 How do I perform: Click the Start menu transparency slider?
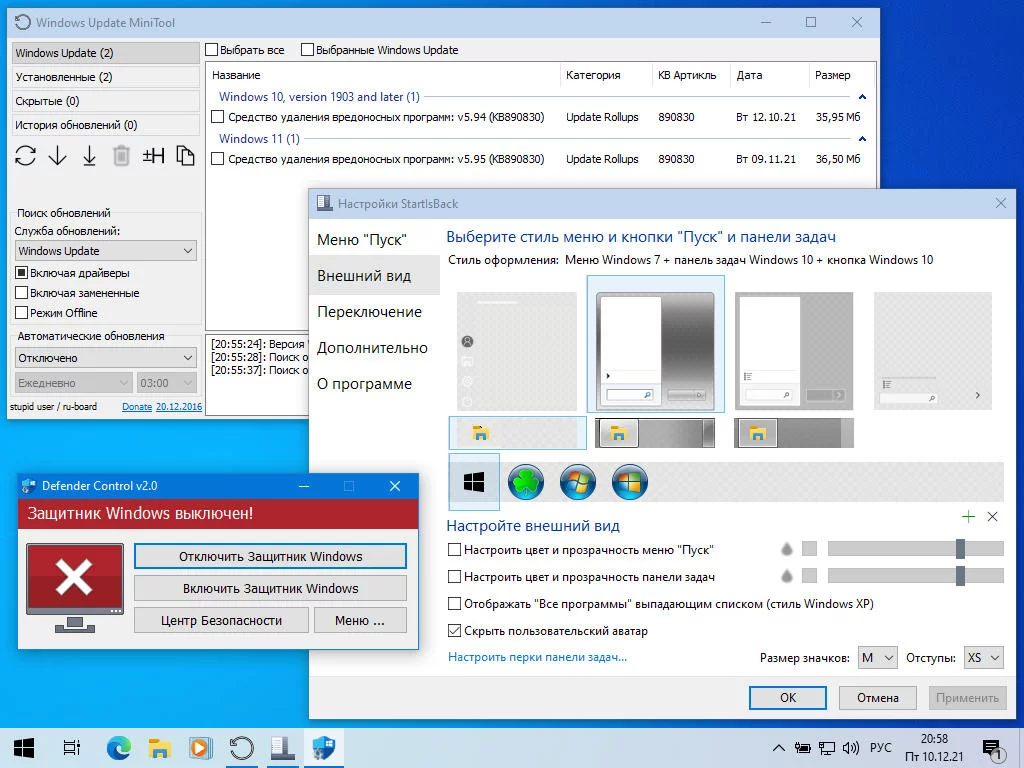click(x=915, y=549)
